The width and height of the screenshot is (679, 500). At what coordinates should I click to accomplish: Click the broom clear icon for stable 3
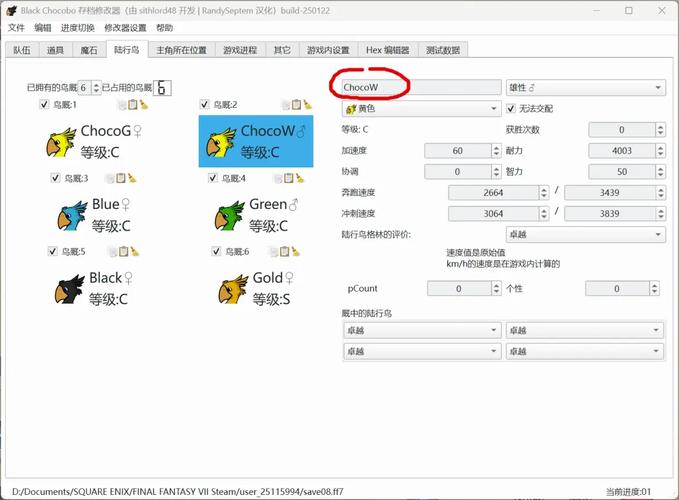[132, 178]
